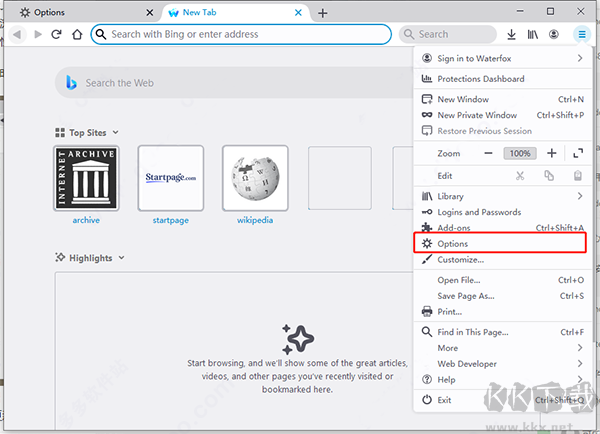Click the Paste clipboard icon

(578, 176)
